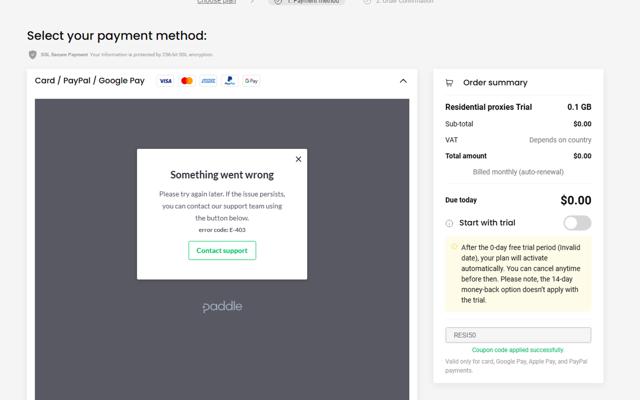This screenshot has width=640, height=400.
Task: Click the info icon beside Start with trial
Action: click(449, 223)
